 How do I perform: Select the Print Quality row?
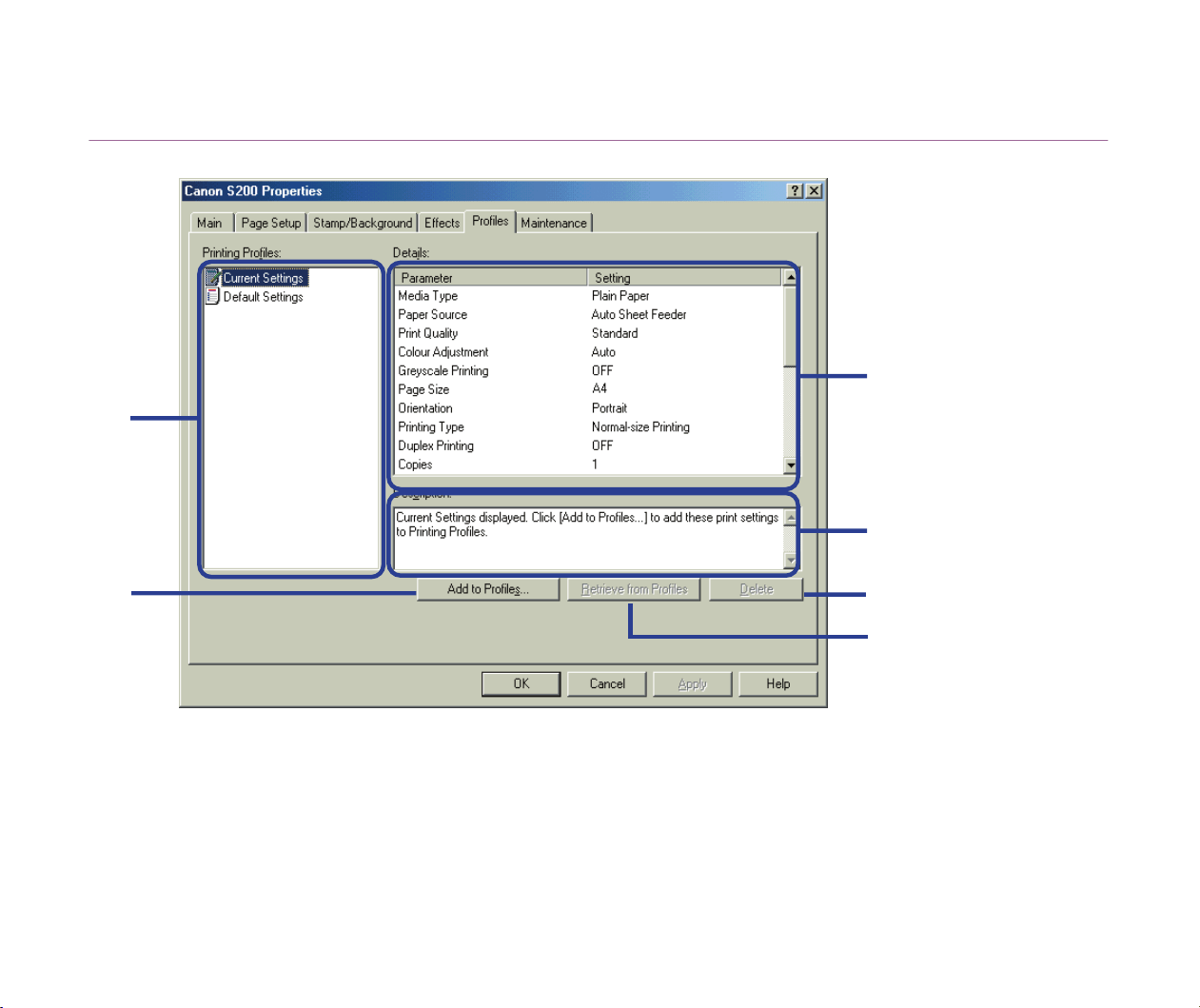589,333
